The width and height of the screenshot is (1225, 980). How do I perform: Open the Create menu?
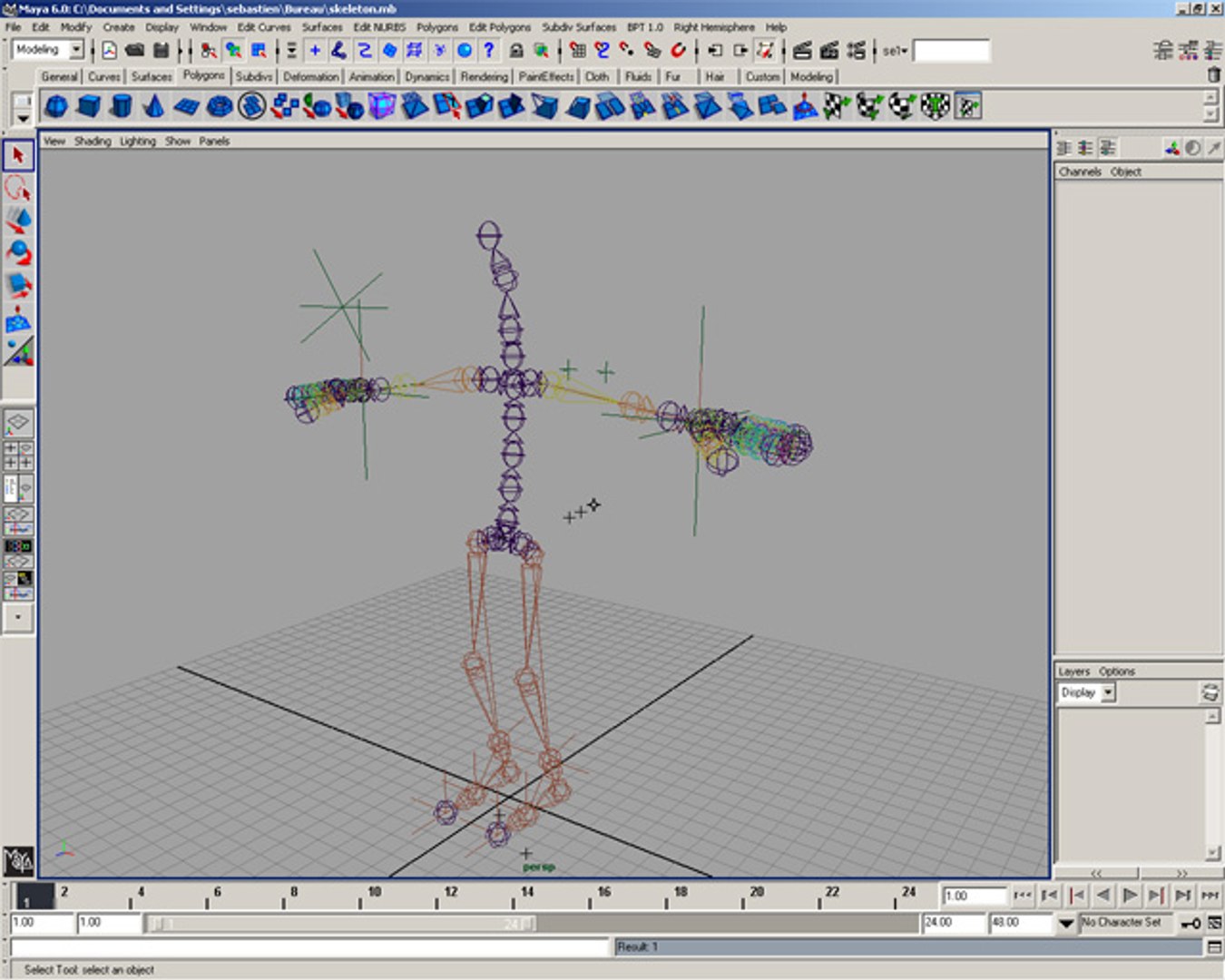click(118, 27)
